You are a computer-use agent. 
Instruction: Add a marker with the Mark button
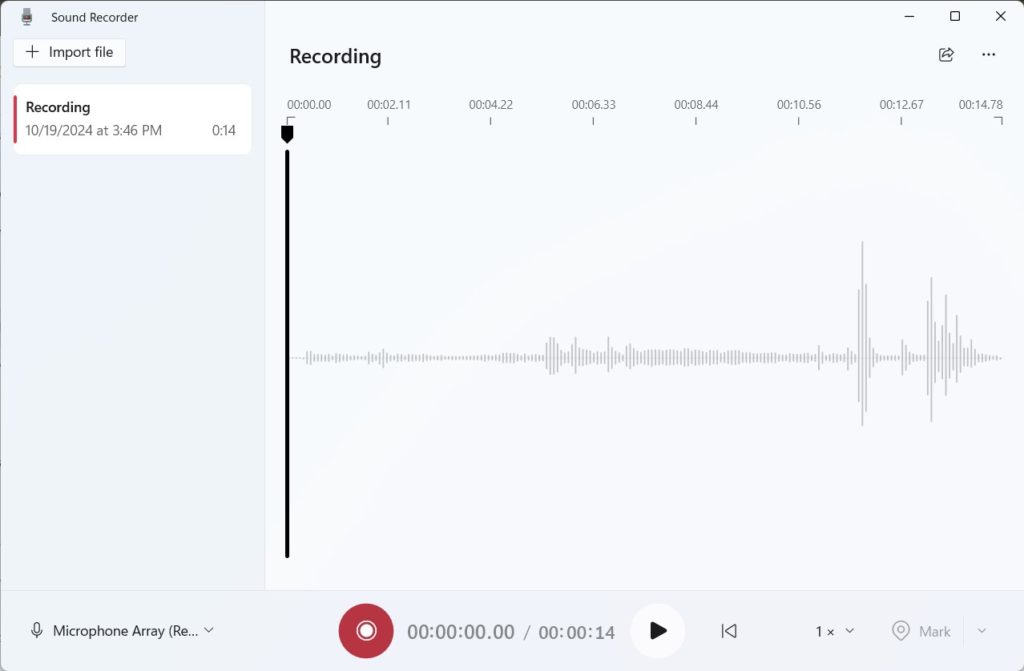(x=922, y=631)
